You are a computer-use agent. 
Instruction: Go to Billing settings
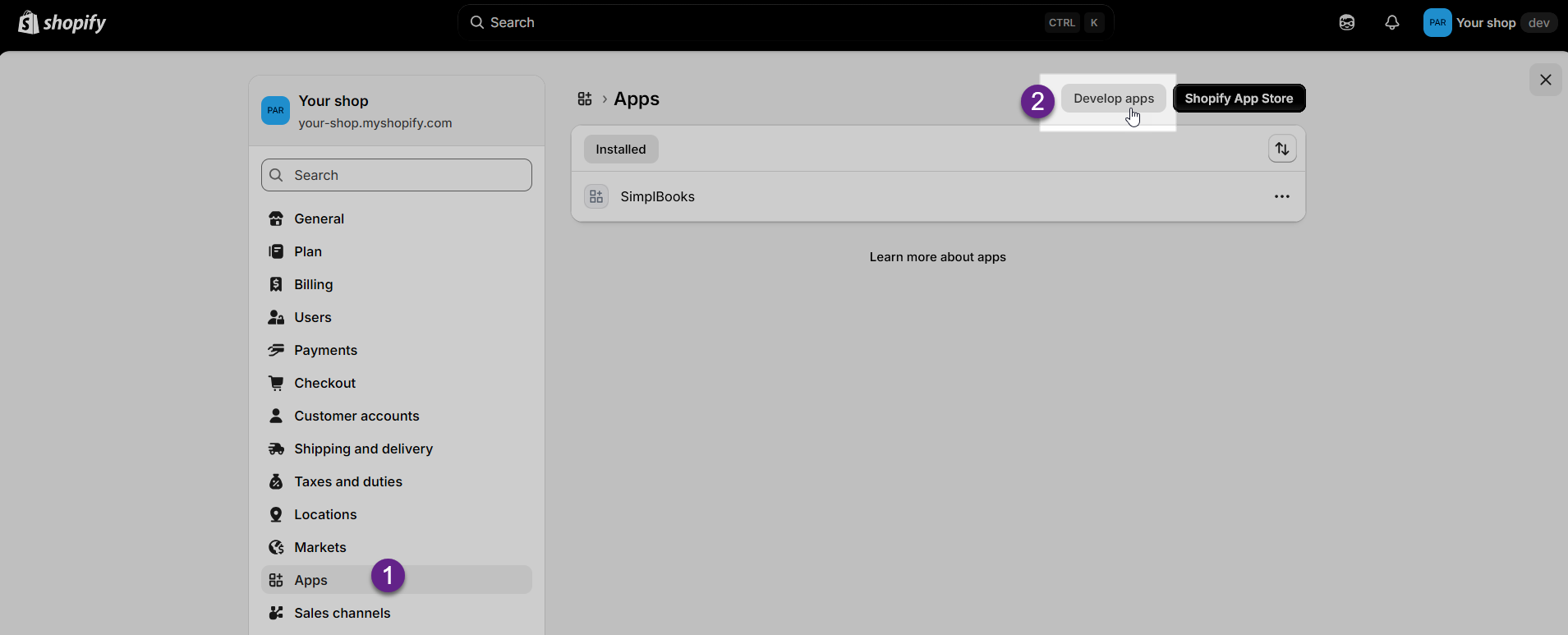[x=313, y=284]
